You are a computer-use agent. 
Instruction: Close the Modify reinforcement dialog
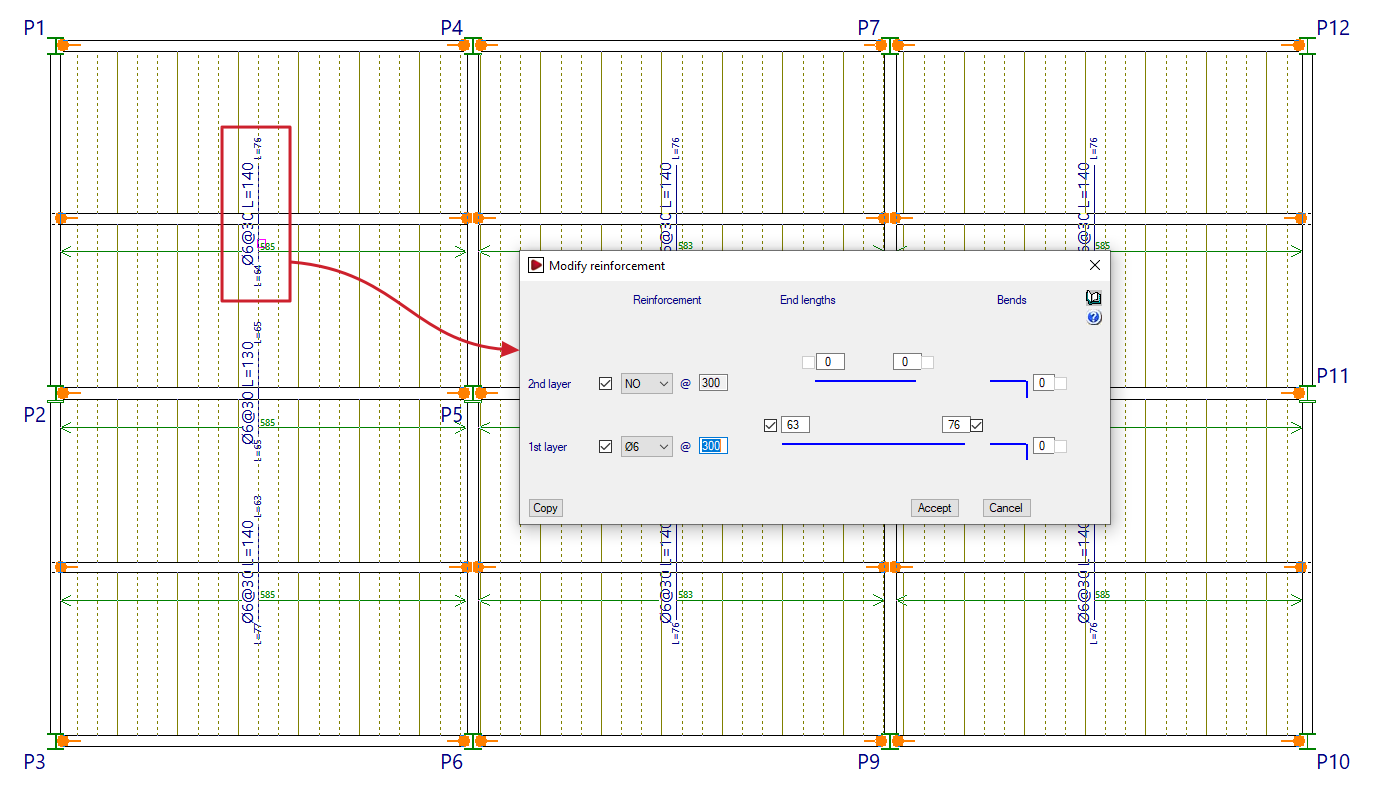[1094, 265]
